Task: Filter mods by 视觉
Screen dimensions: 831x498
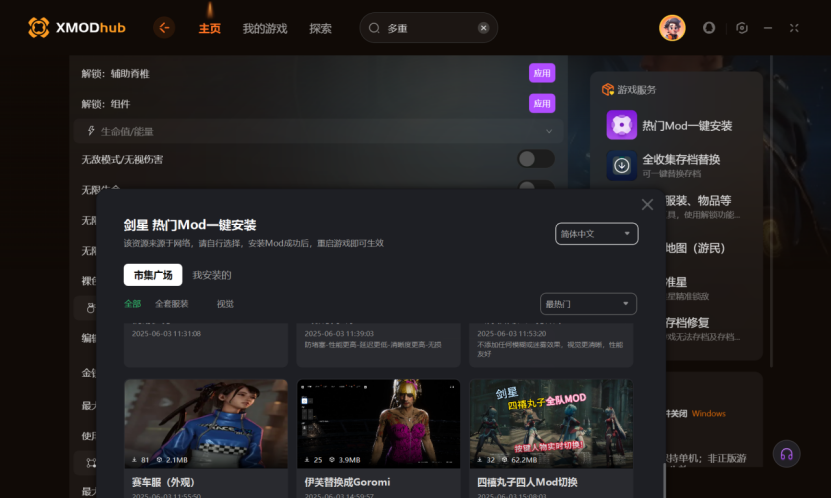Action: (225, 304)
